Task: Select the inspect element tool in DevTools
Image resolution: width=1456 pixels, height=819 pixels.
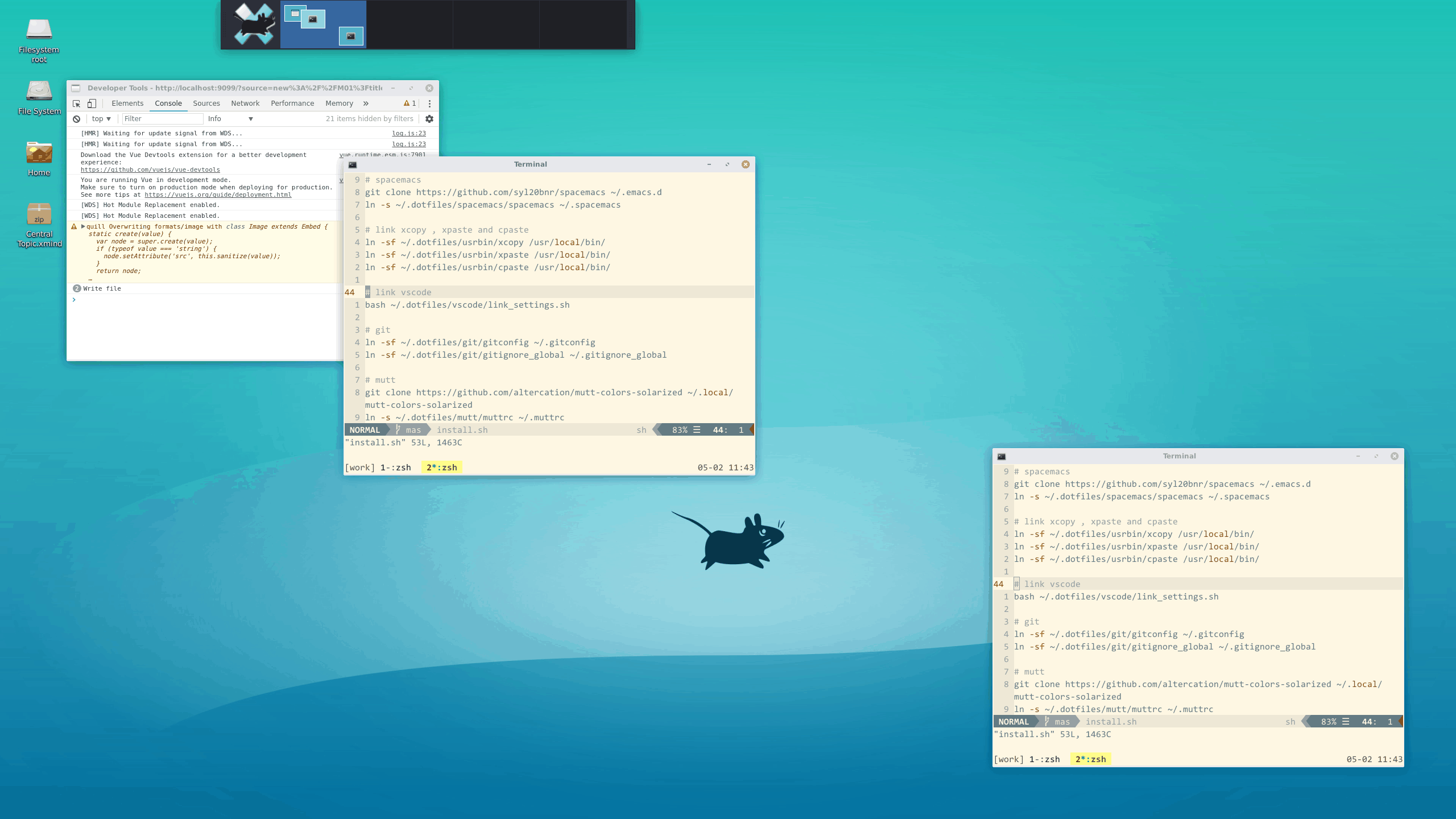Action: pos(77,104)
